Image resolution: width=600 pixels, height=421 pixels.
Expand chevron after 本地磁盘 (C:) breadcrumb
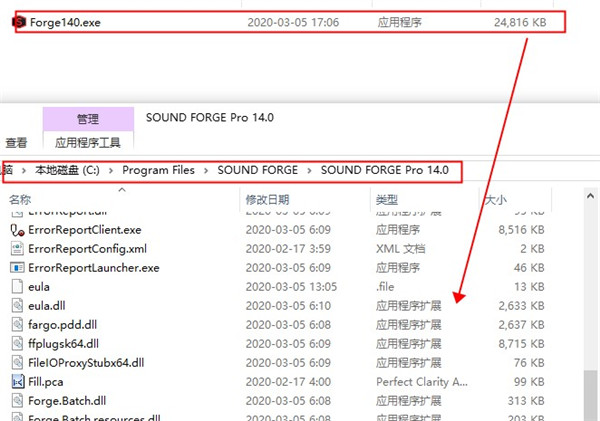click(x=111, y=170)
